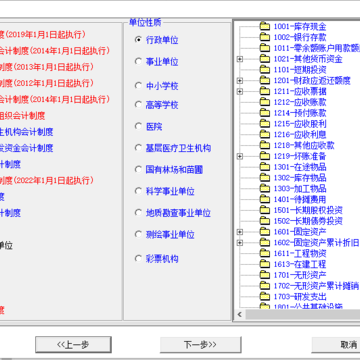Expand the 1219-坏账准备 node

pyautogui.click(x=240, y=156)
